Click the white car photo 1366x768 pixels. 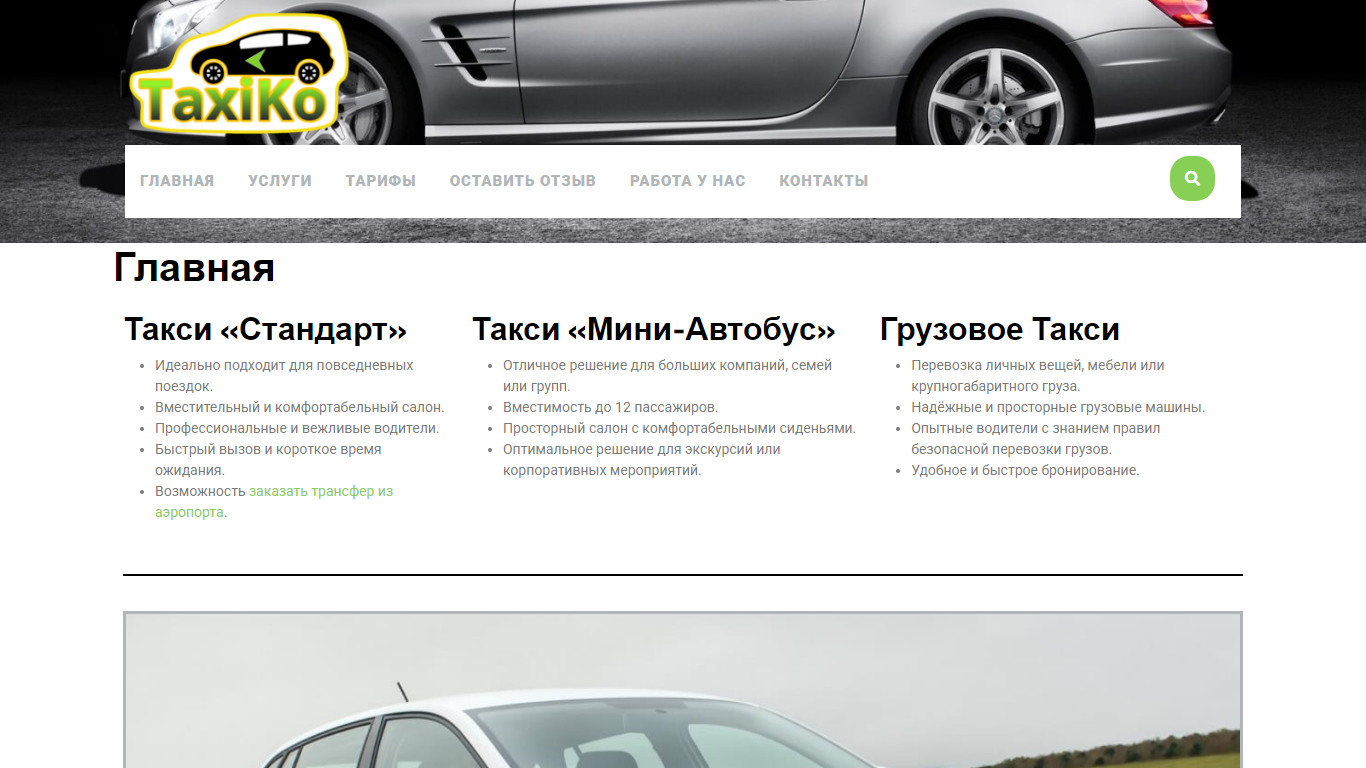683,690
